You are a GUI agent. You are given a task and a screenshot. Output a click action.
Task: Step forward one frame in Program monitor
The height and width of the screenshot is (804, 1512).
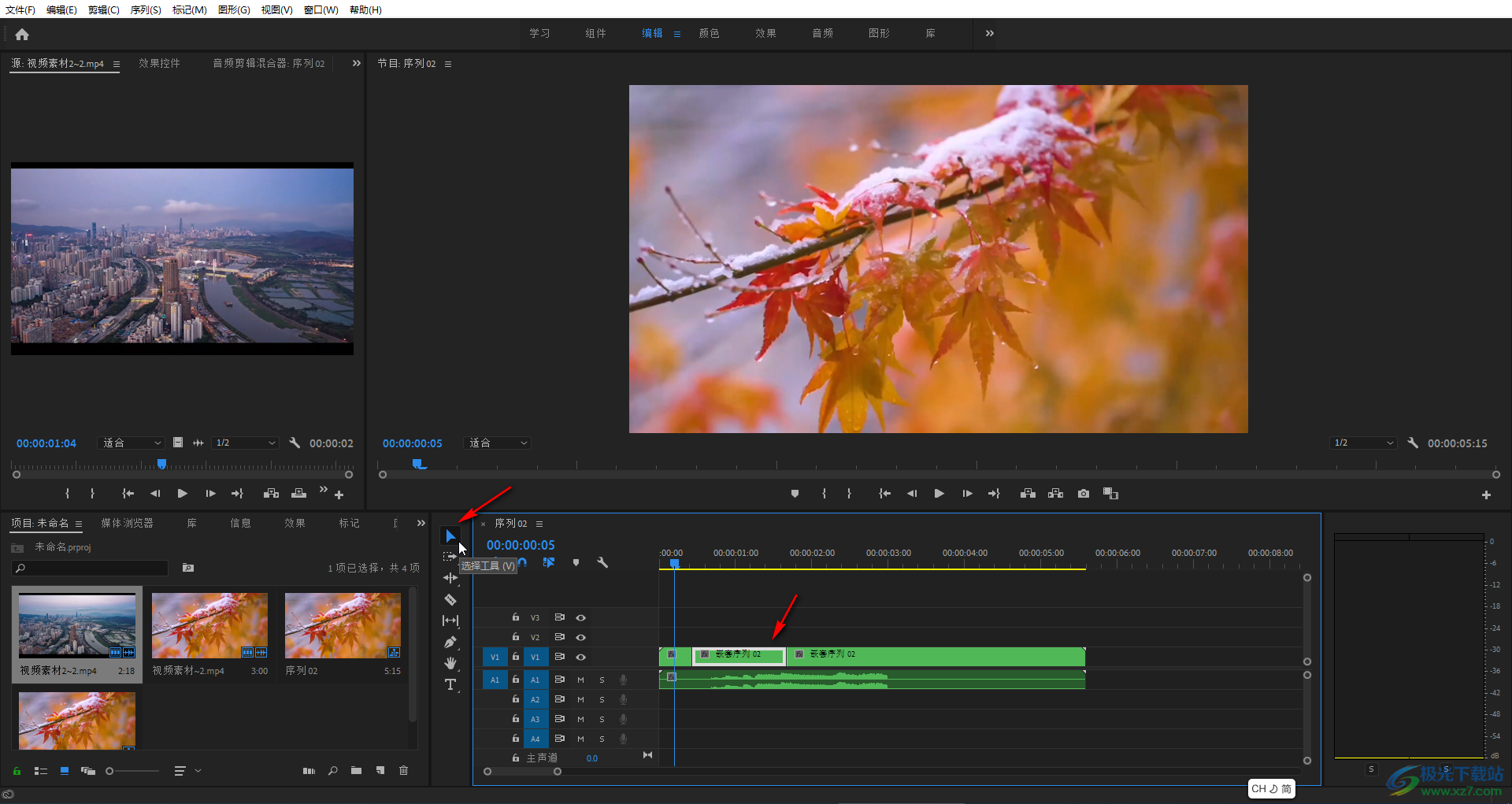pyautogui.click(x=967, y=494)
